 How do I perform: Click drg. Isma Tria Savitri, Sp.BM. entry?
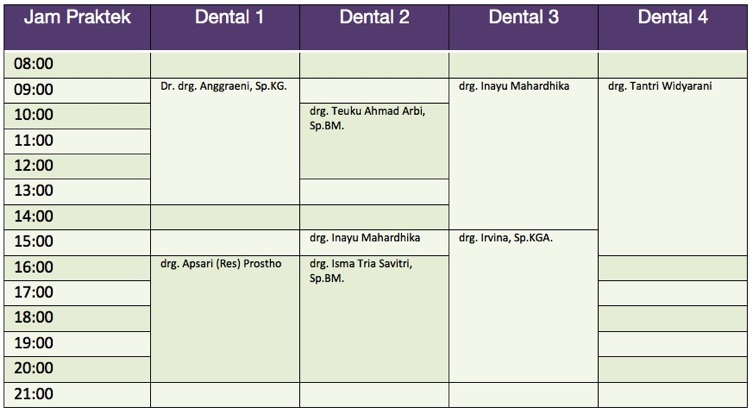tap(361, 270)
